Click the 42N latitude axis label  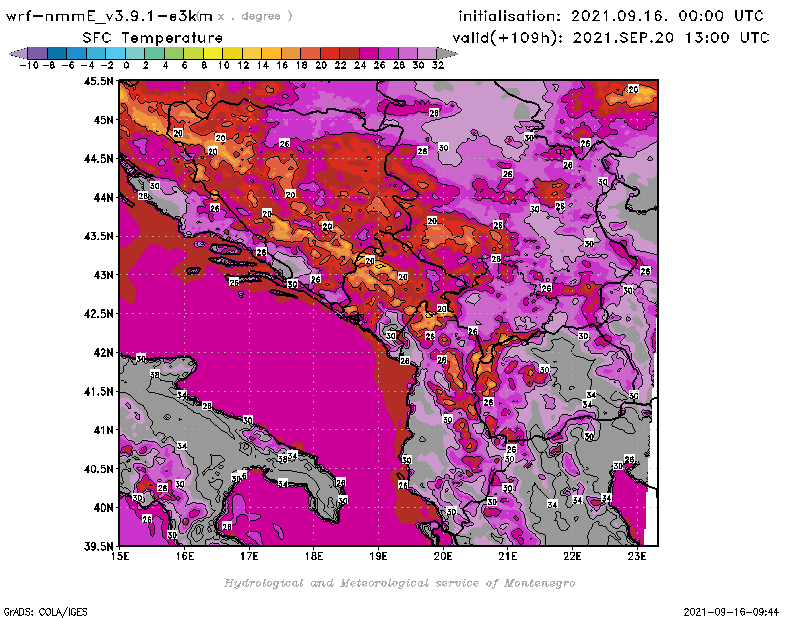tap(104, 353)
